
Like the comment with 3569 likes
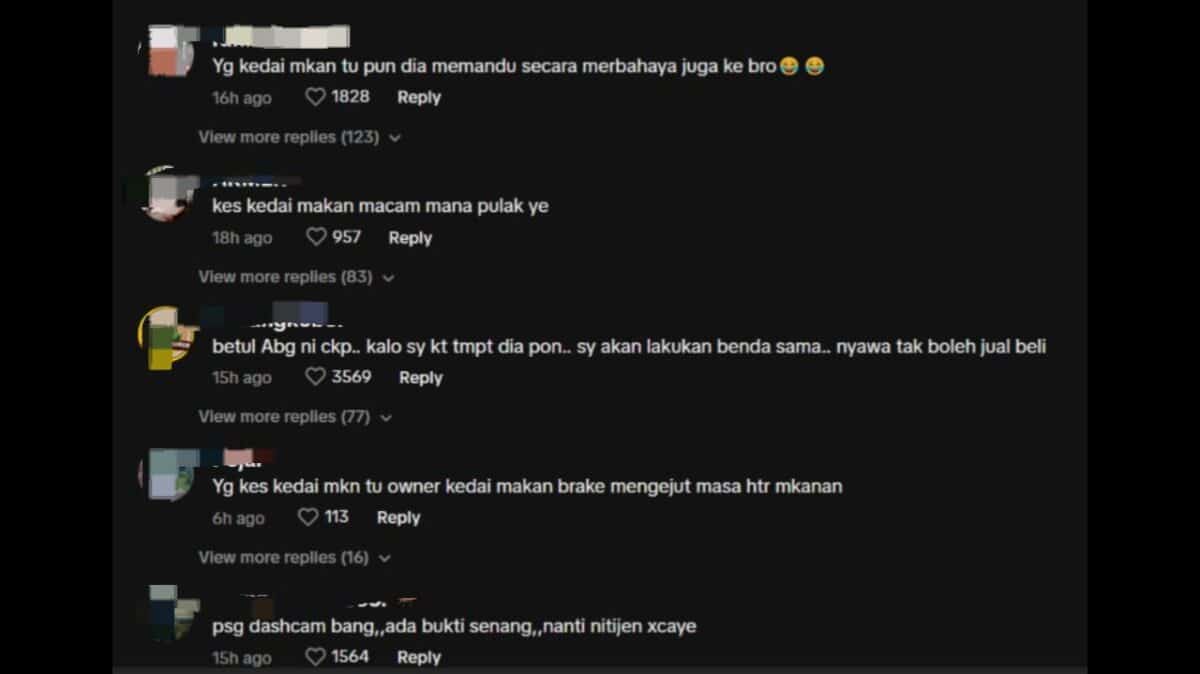point(316,377)
